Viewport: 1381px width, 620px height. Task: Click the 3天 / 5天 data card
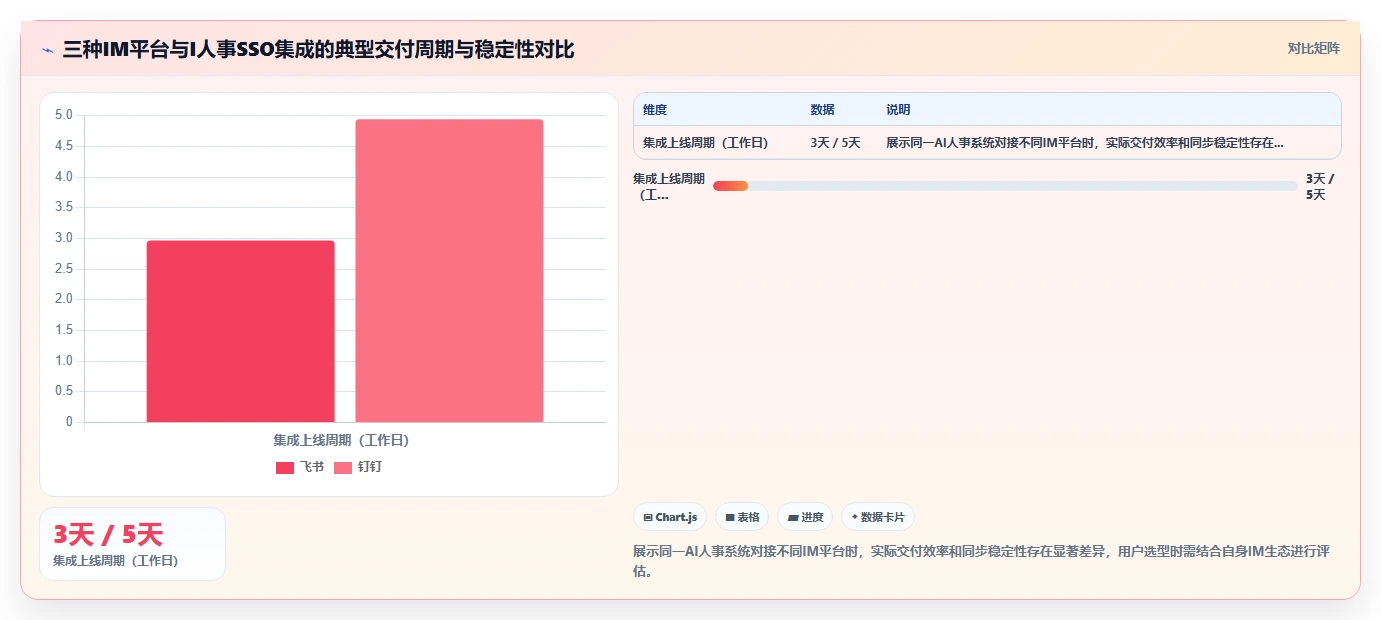pyautogui.click(x=132, y=544)
